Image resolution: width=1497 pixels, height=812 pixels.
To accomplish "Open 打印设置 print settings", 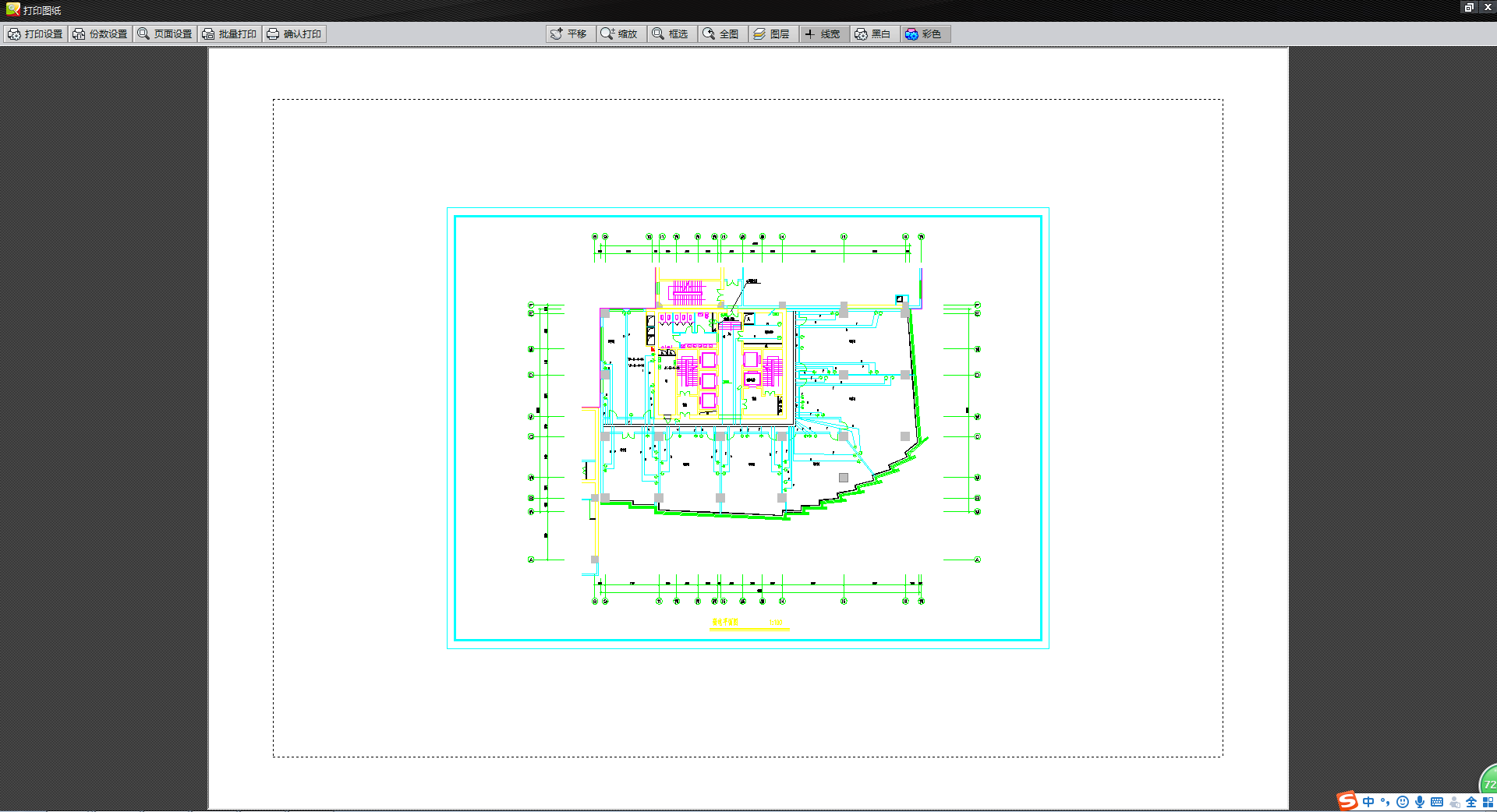I will 35,34.
